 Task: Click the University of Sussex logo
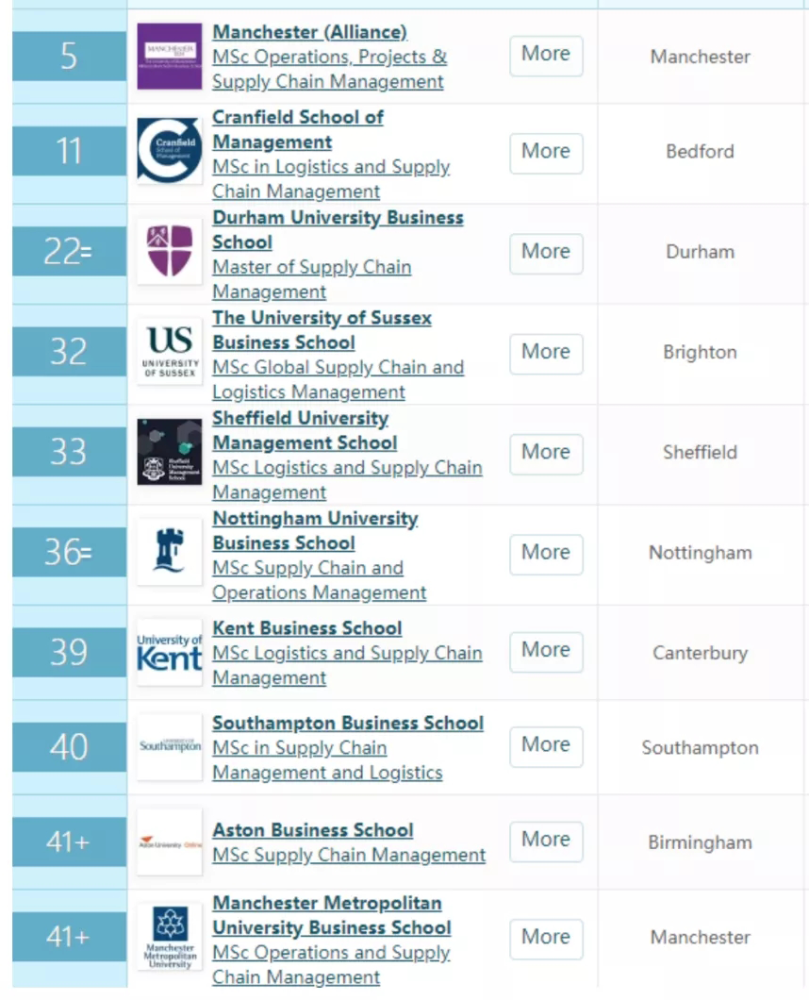coord(170,351)
